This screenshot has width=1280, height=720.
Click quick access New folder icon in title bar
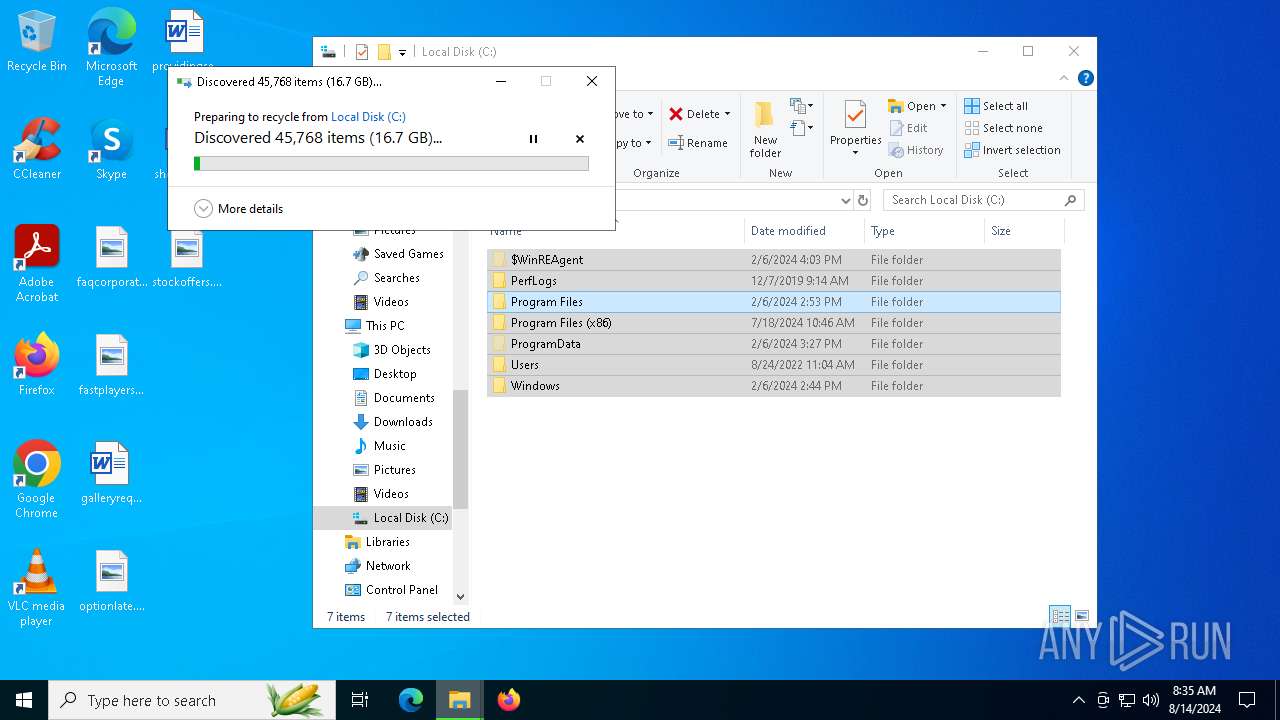(x=384, y=52)
